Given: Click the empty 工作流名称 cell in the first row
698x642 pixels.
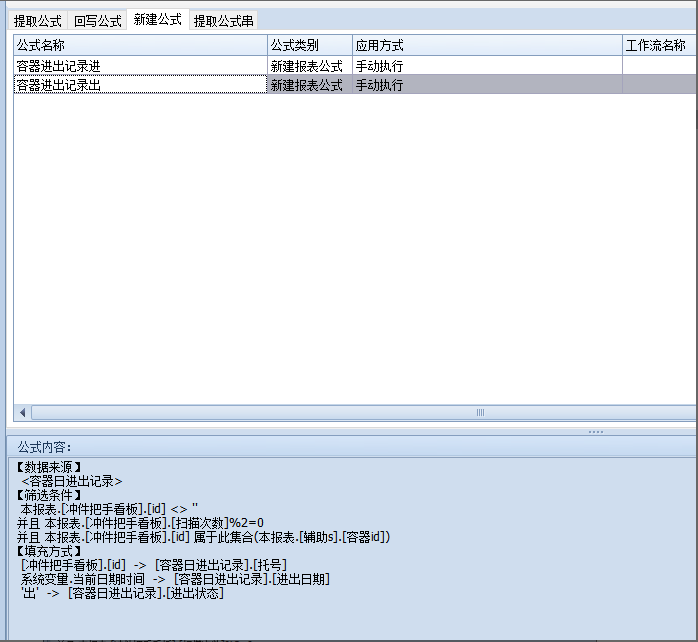Looking at the screenshot, I should pyautogui.click(x=657, y=66).
